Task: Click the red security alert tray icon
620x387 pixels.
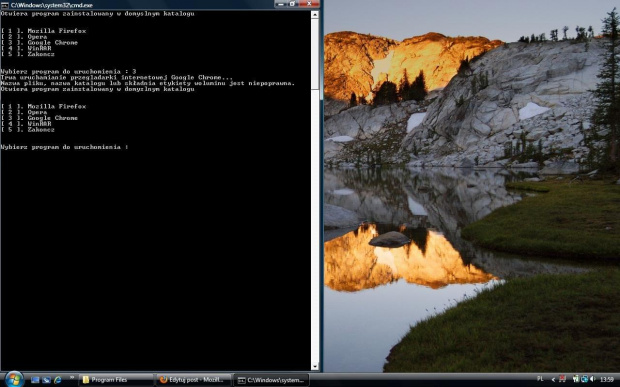Action: tap(562, 379)
